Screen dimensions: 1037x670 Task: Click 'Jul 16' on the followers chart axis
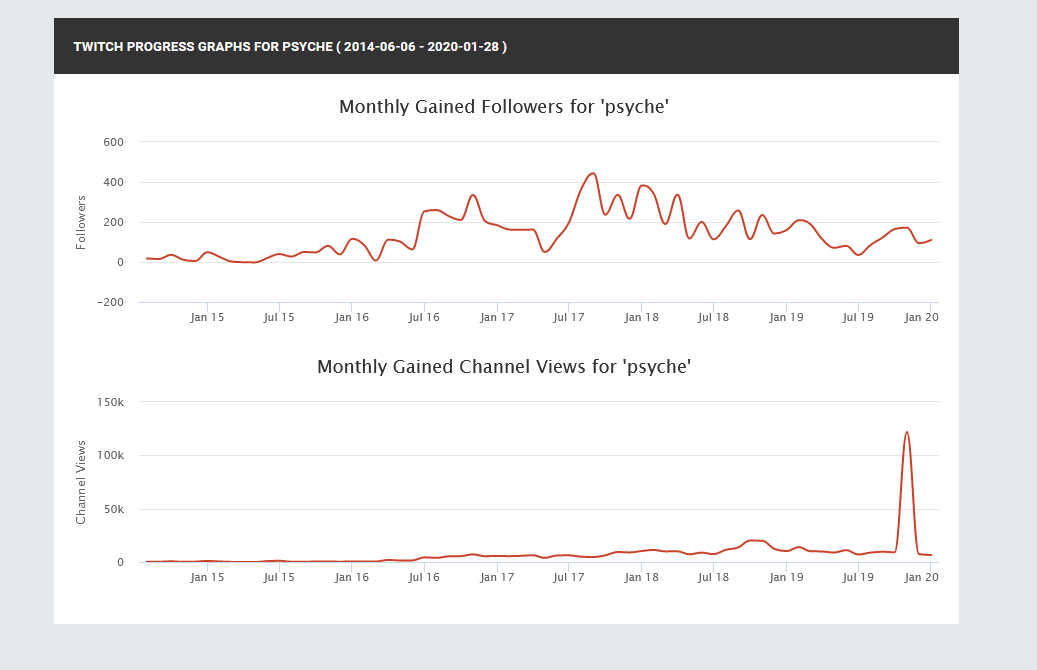[x=424, y=317]
